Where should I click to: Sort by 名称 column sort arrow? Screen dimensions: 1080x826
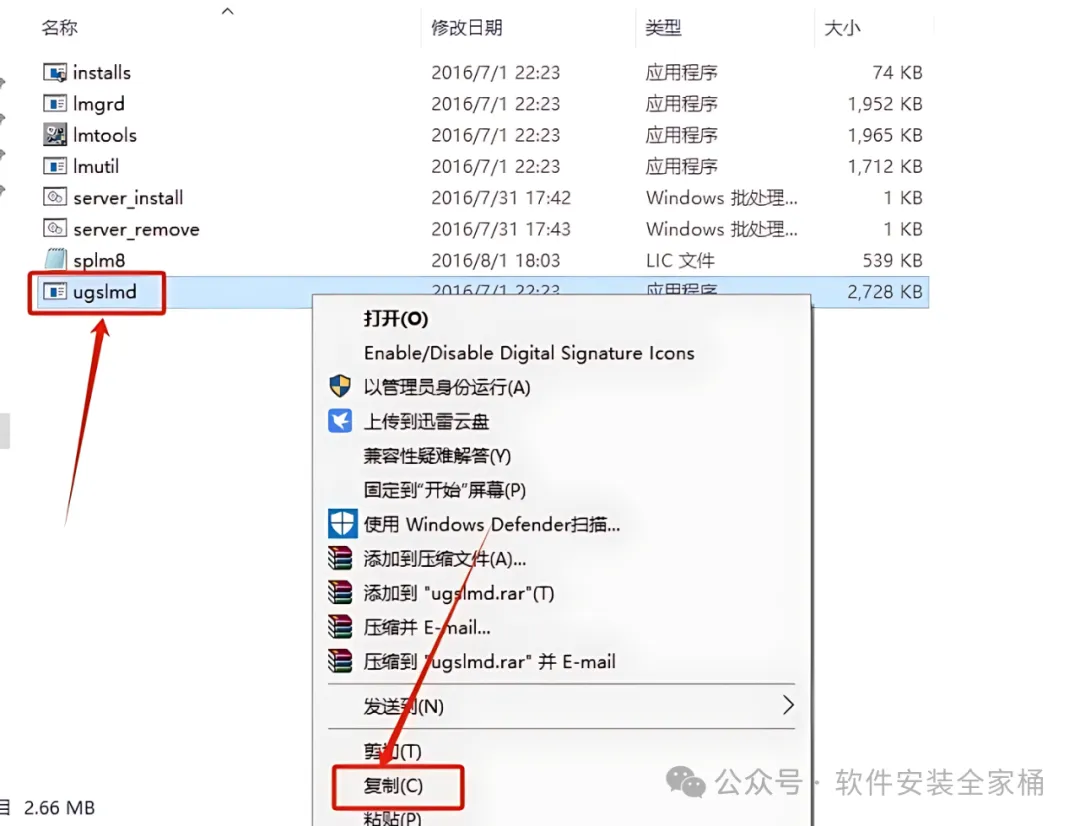[x=228, y=11]
